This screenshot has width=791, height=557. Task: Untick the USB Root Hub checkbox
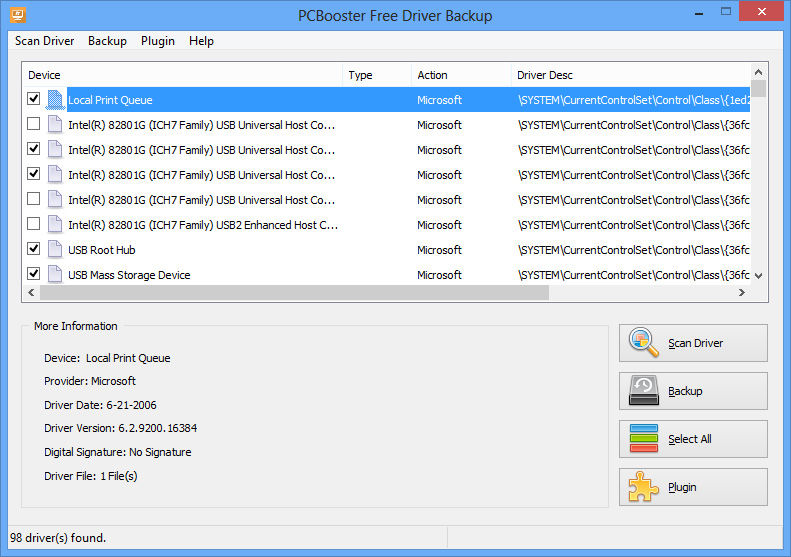pos(33,248)
